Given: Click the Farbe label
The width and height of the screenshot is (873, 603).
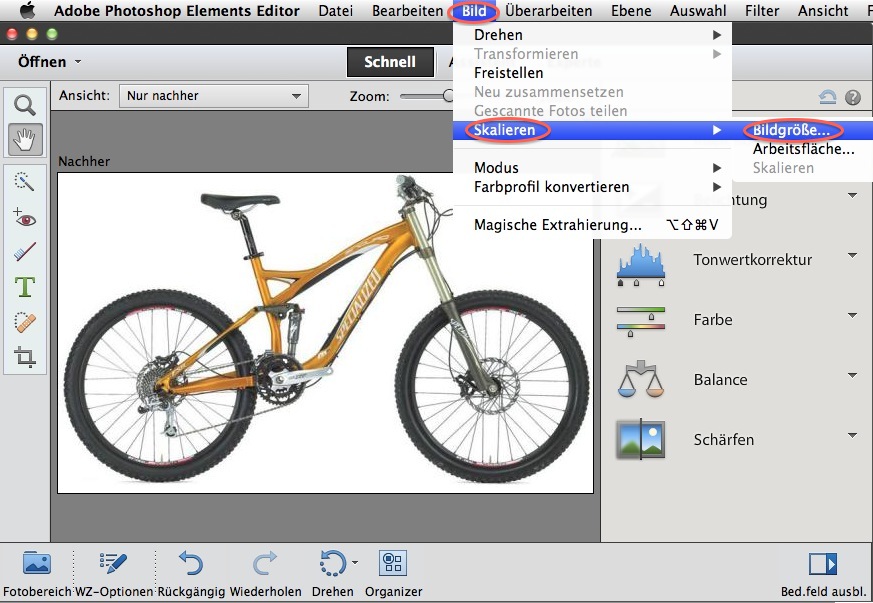Looking at the screenshot, I should [x=713, y=320].
